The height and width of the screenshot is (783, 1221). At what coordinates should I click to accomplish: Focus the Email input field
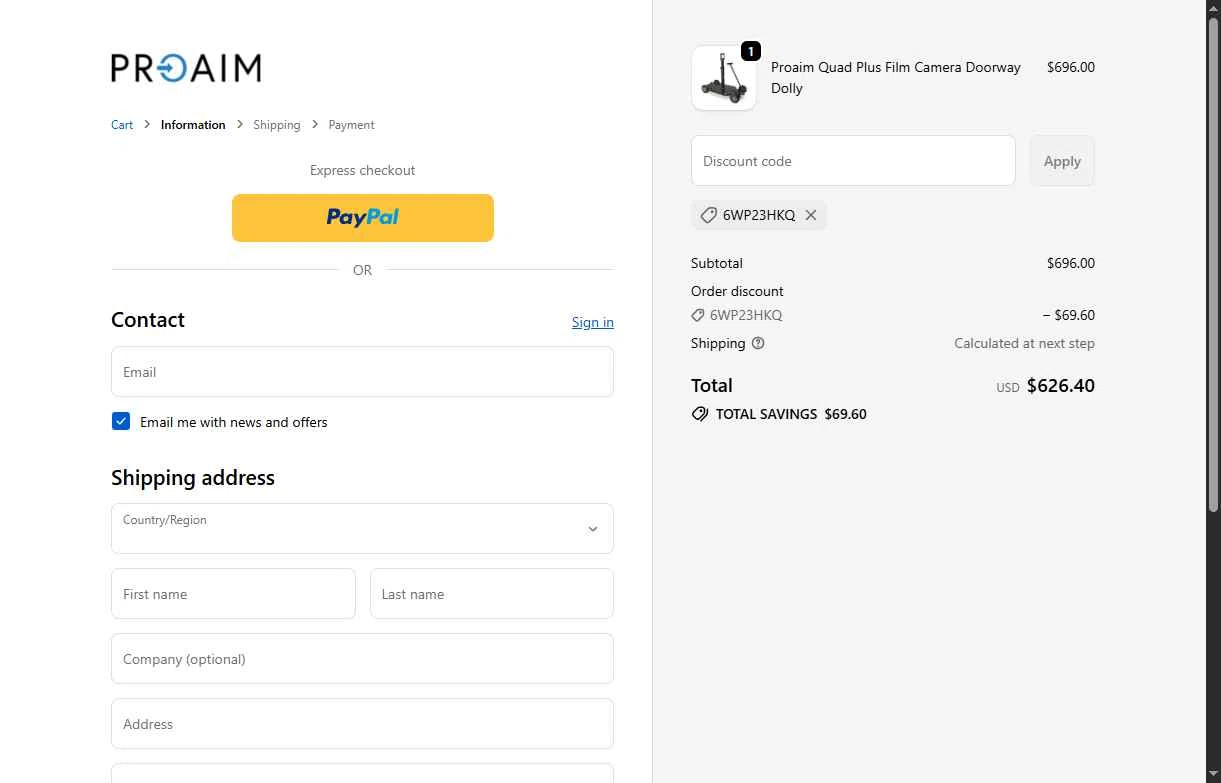click(x=362, y=372)
